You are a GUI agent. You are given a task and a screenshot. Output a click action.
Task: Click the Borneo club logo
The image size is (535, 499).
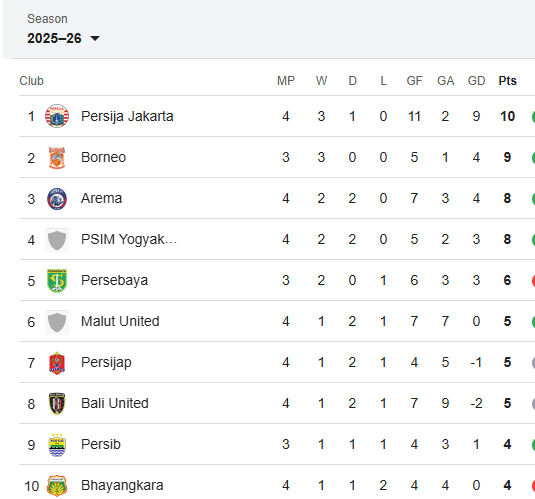coord(57,157)
